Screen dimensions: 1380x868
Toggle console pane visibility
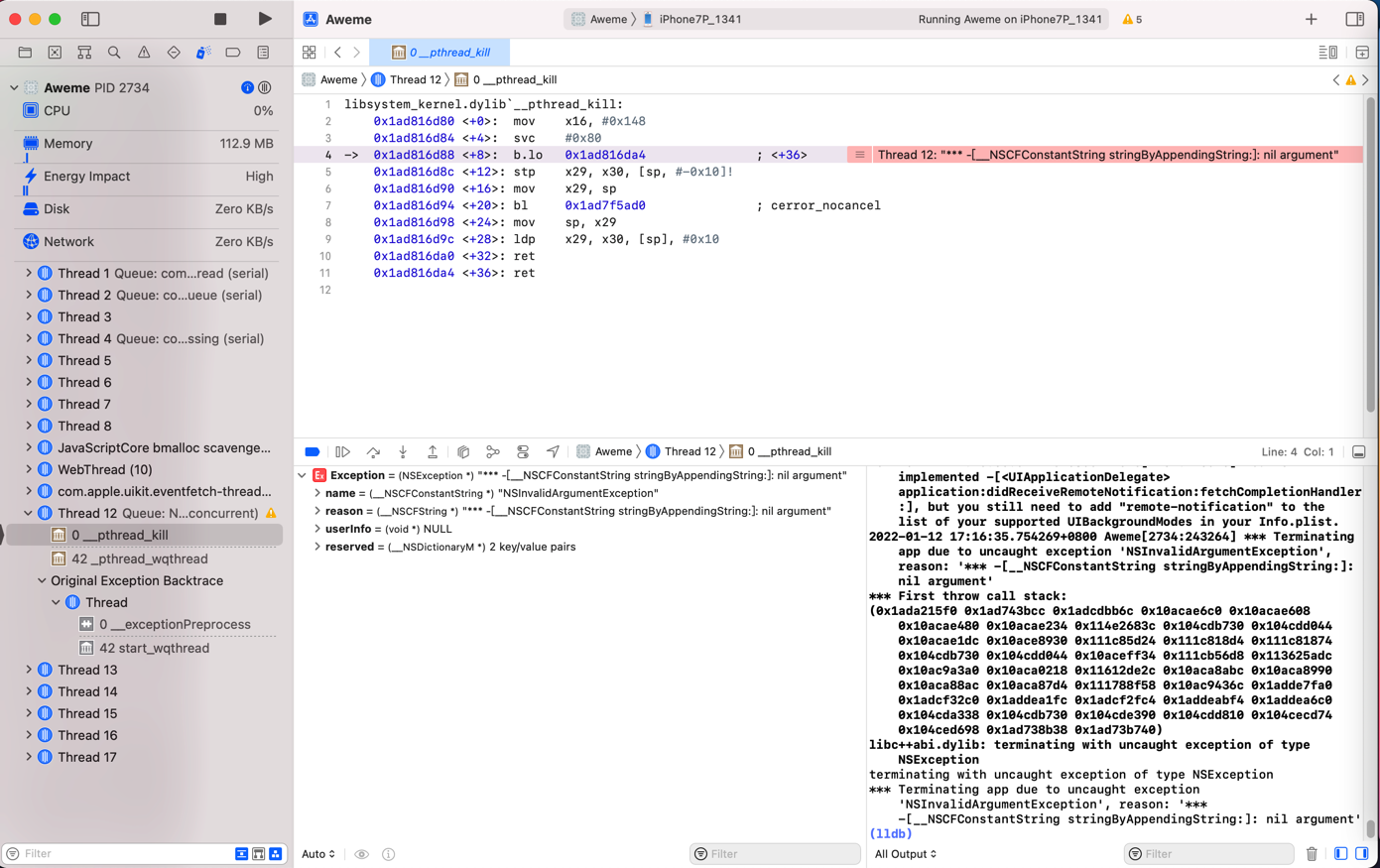pos(1362,854)
